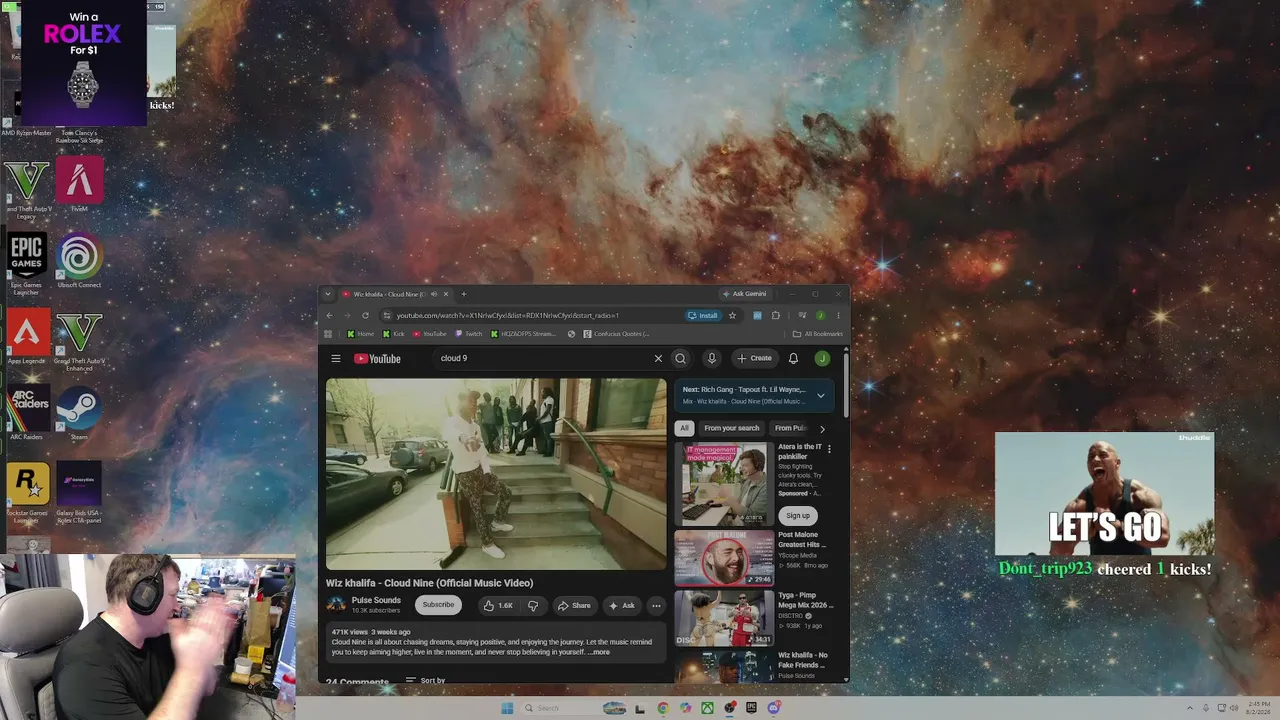Expand the Mix playlist panel chevron
The height and width of the screenshot is (720, 1280).
point(821,395)
